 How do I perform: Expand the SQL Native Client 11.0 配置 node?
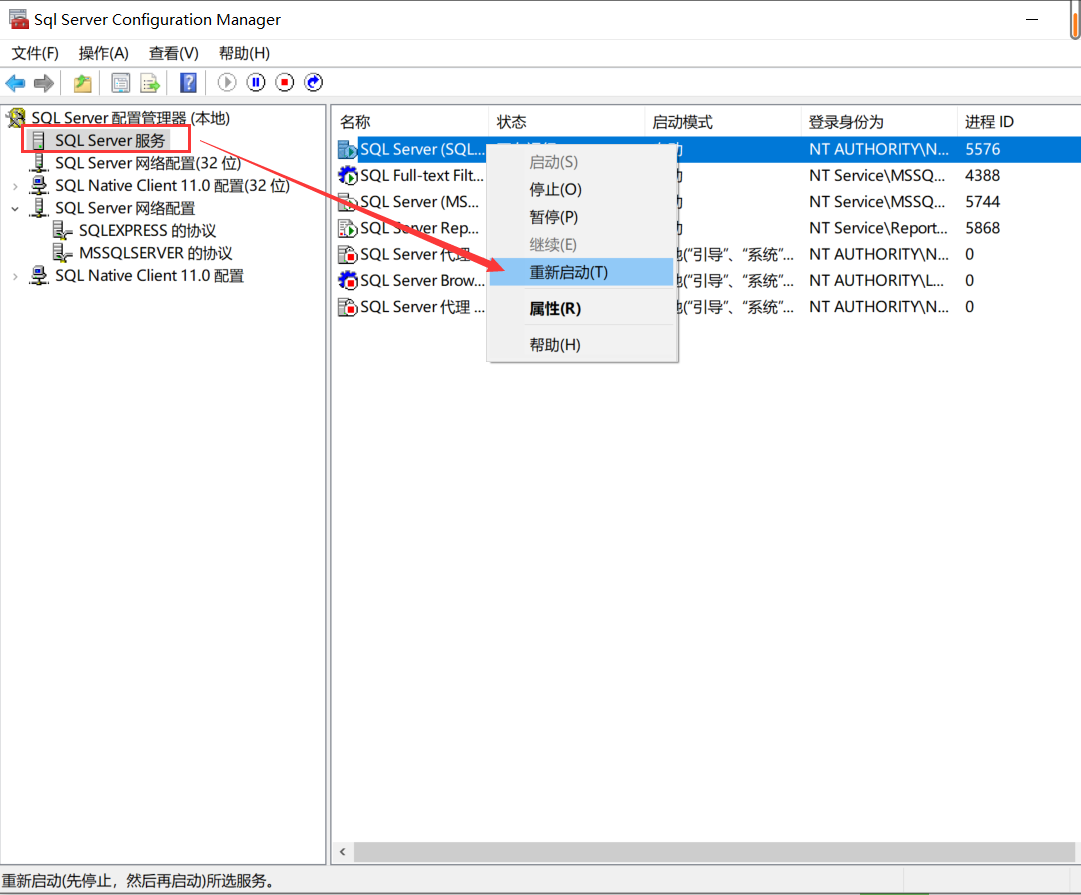15,276
